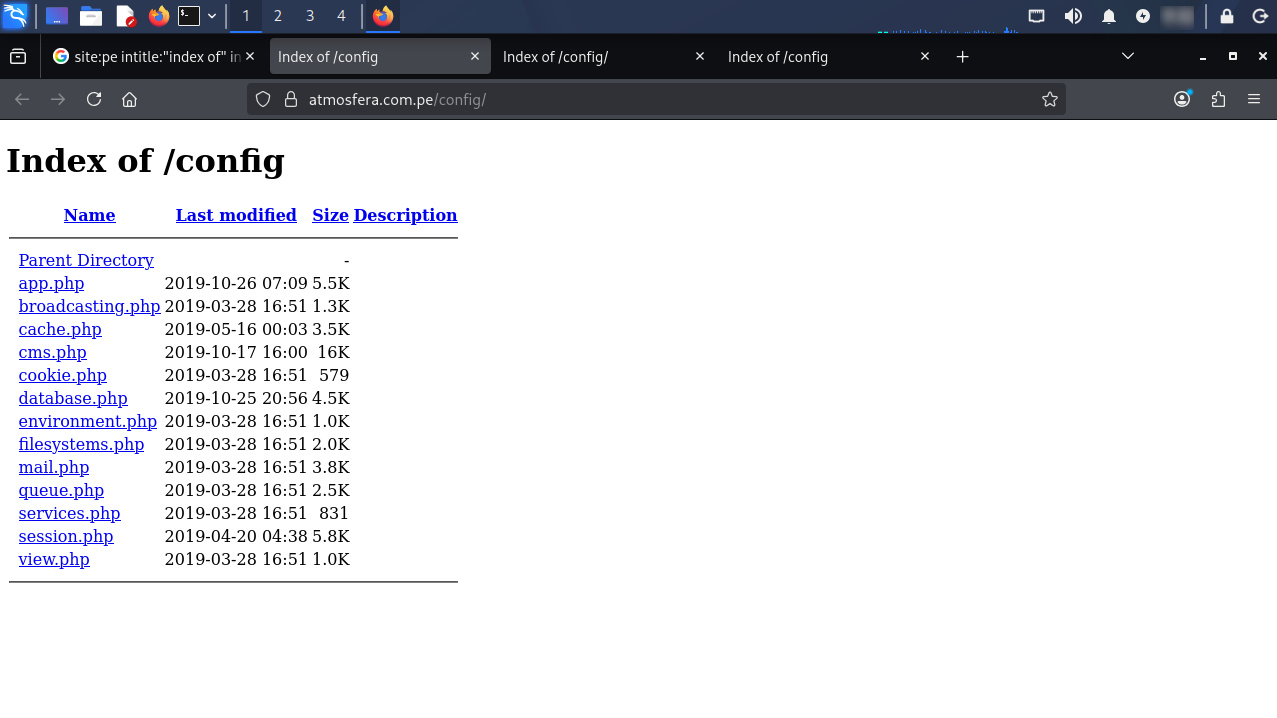Open the Firefox hamburger application menu
The height and width of the screenshot is (718, 1277).
(1254, 99)
